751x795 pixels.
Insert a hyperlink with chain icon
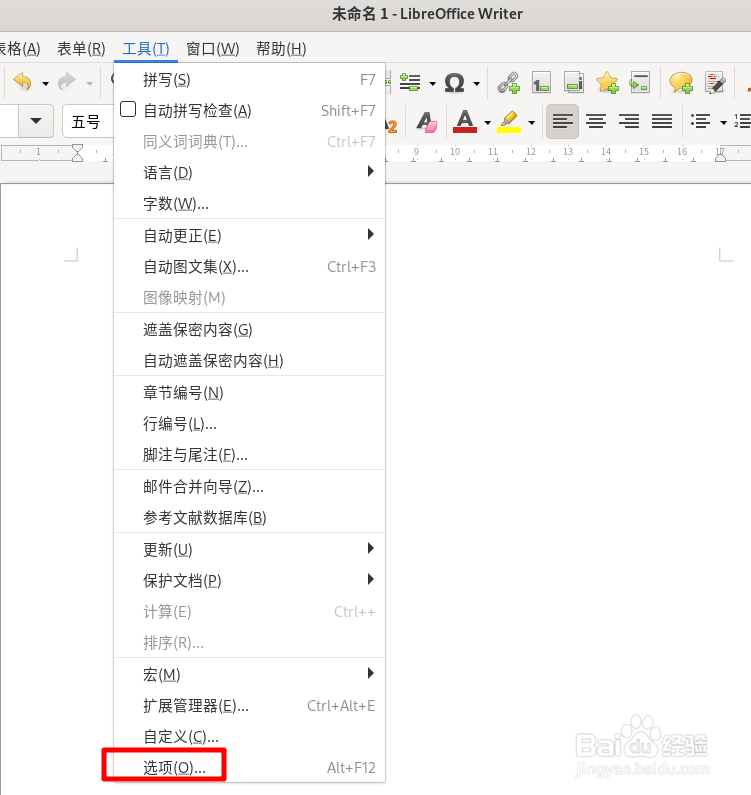pos(509,83)
